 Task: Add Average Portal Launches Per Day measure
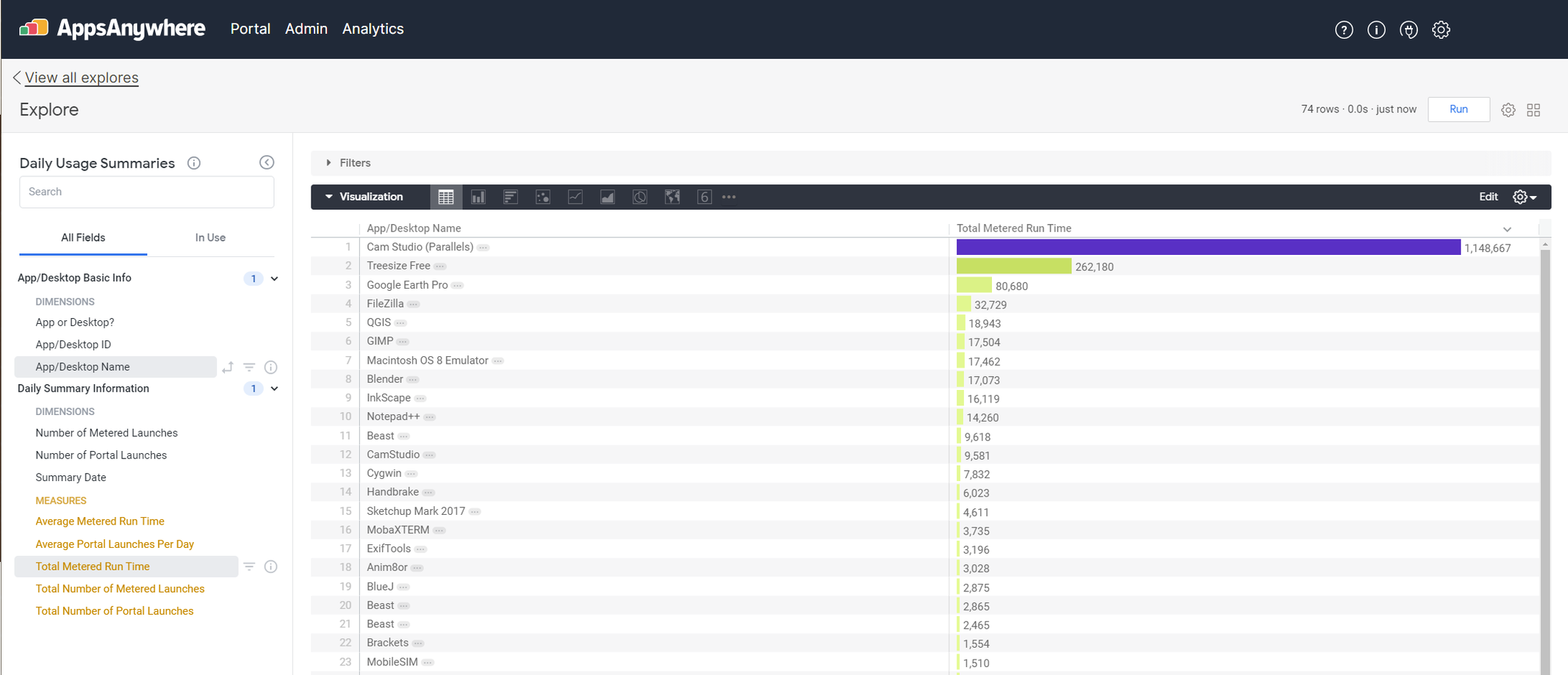(115, 544)
